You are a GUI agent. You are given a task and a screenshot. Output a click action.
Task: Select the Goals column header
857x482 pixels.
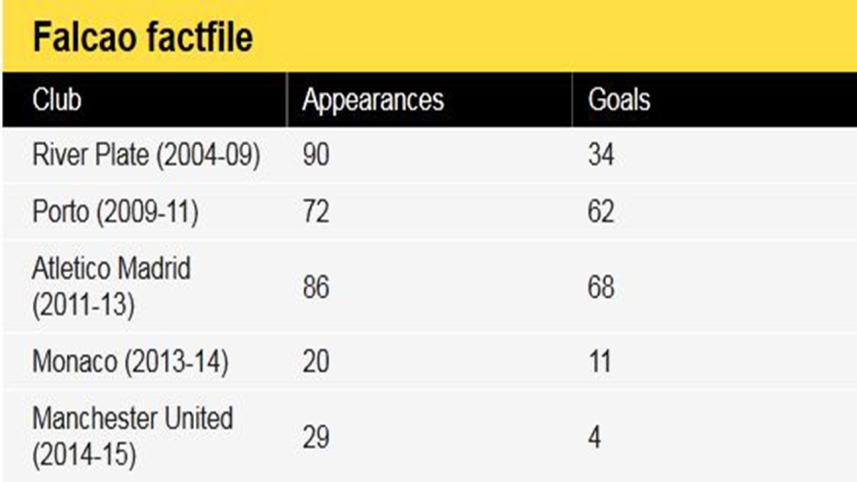(x=619, y=101)
